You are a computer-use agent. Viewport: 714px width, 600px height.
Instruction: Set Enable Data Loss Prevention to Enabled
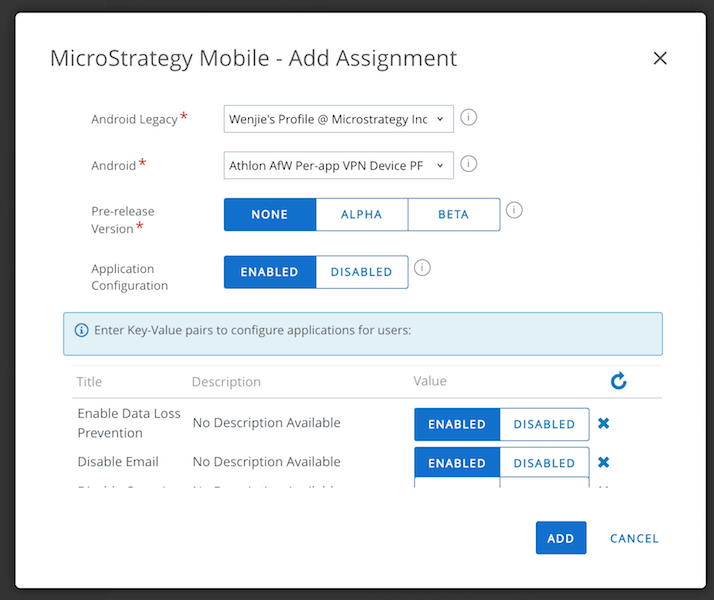point(457,424)
